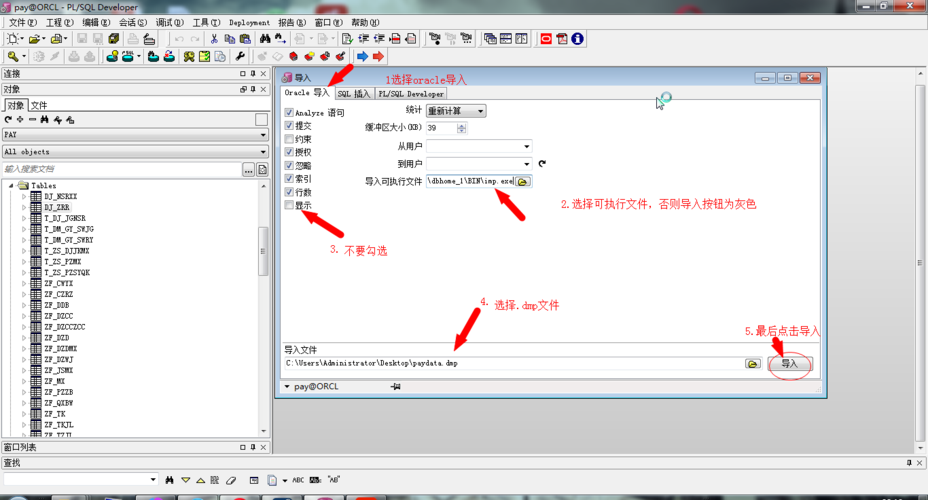Click the red Oracle help icon
Image resolution: width=928 pixels, height=500 pixels.
pyautogui.click(x=546, y=39)
